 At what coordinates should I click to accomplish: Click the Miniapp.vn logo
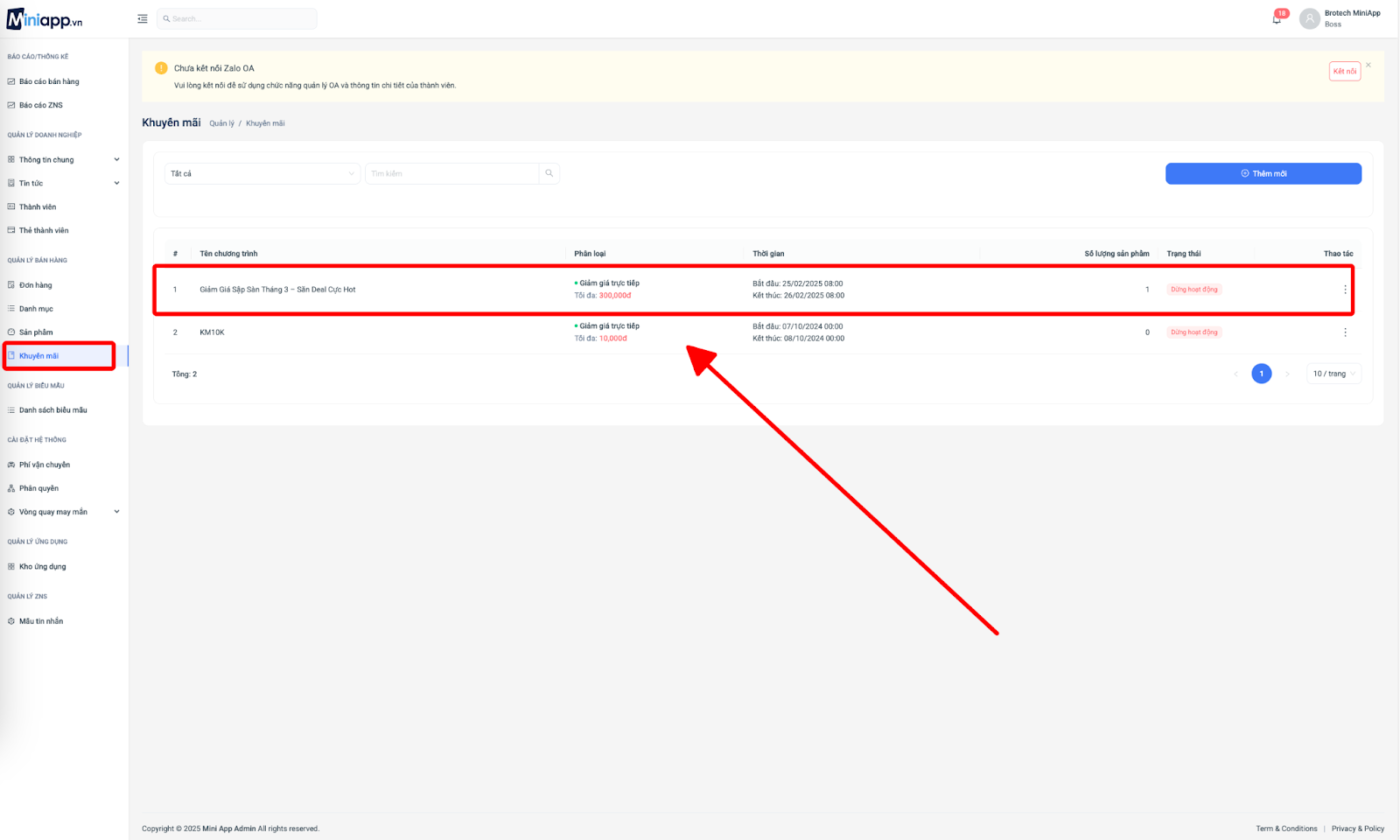(x=45, y=19)
